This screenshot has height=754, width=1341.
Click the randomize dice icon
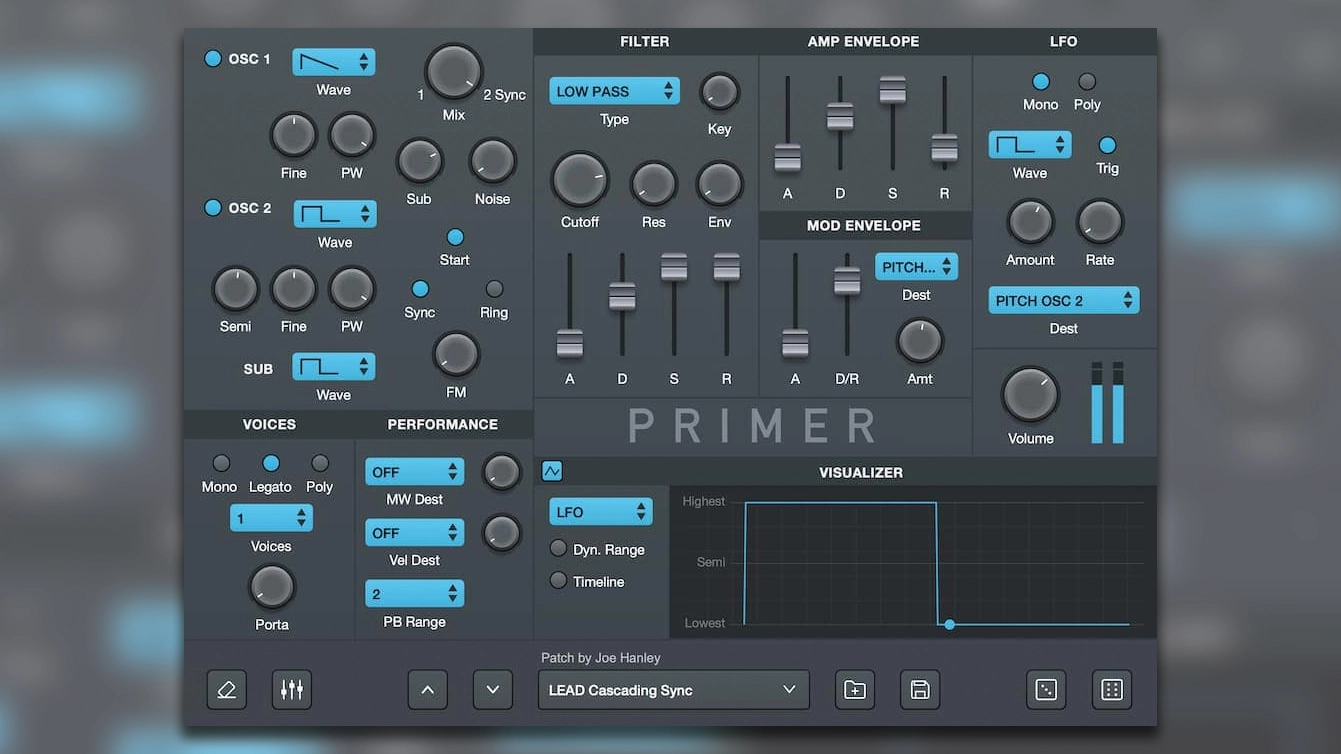coord(1046,690)
